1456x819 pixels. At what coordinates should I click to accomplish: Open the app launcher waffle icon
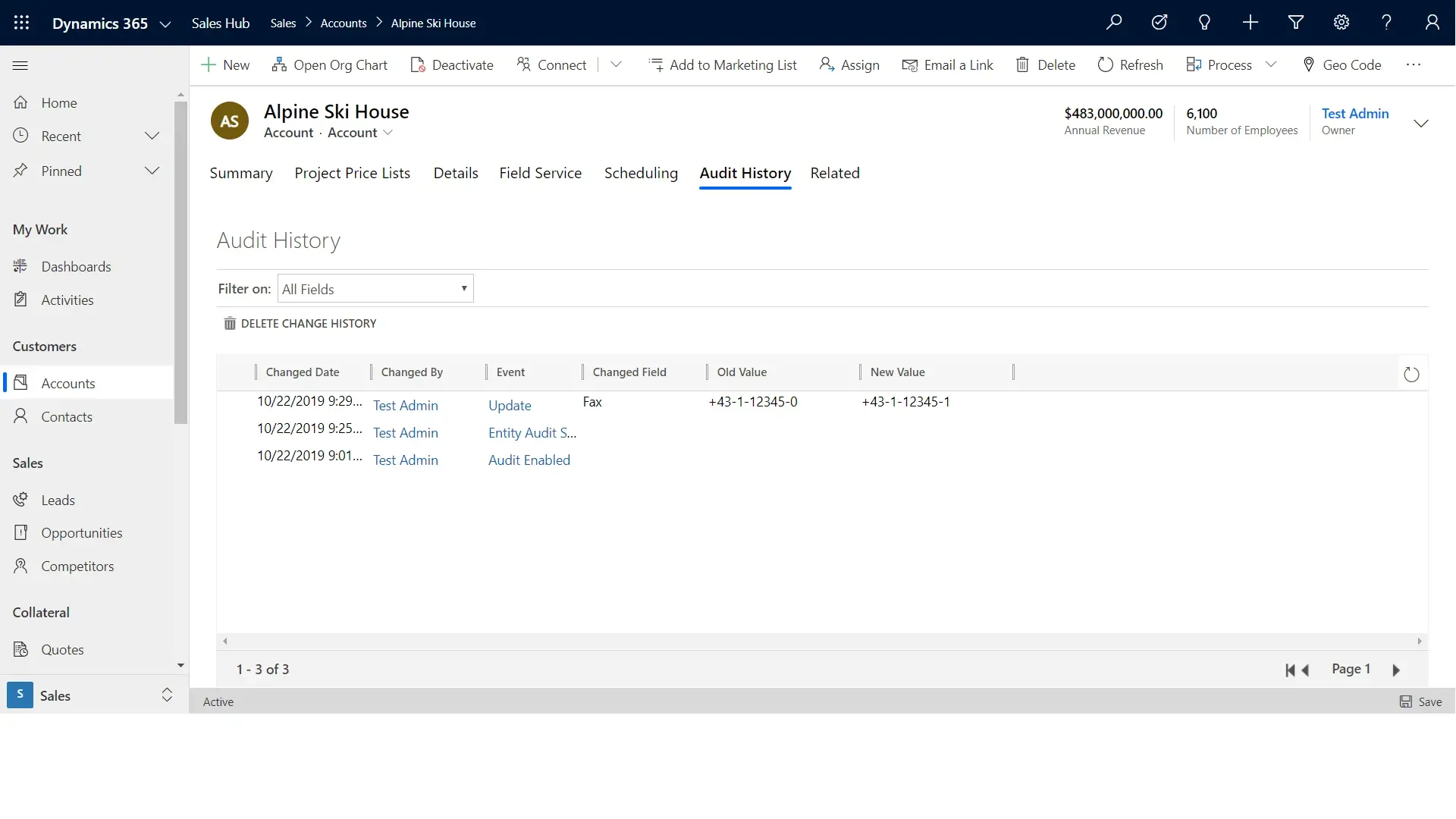point(21,23)
